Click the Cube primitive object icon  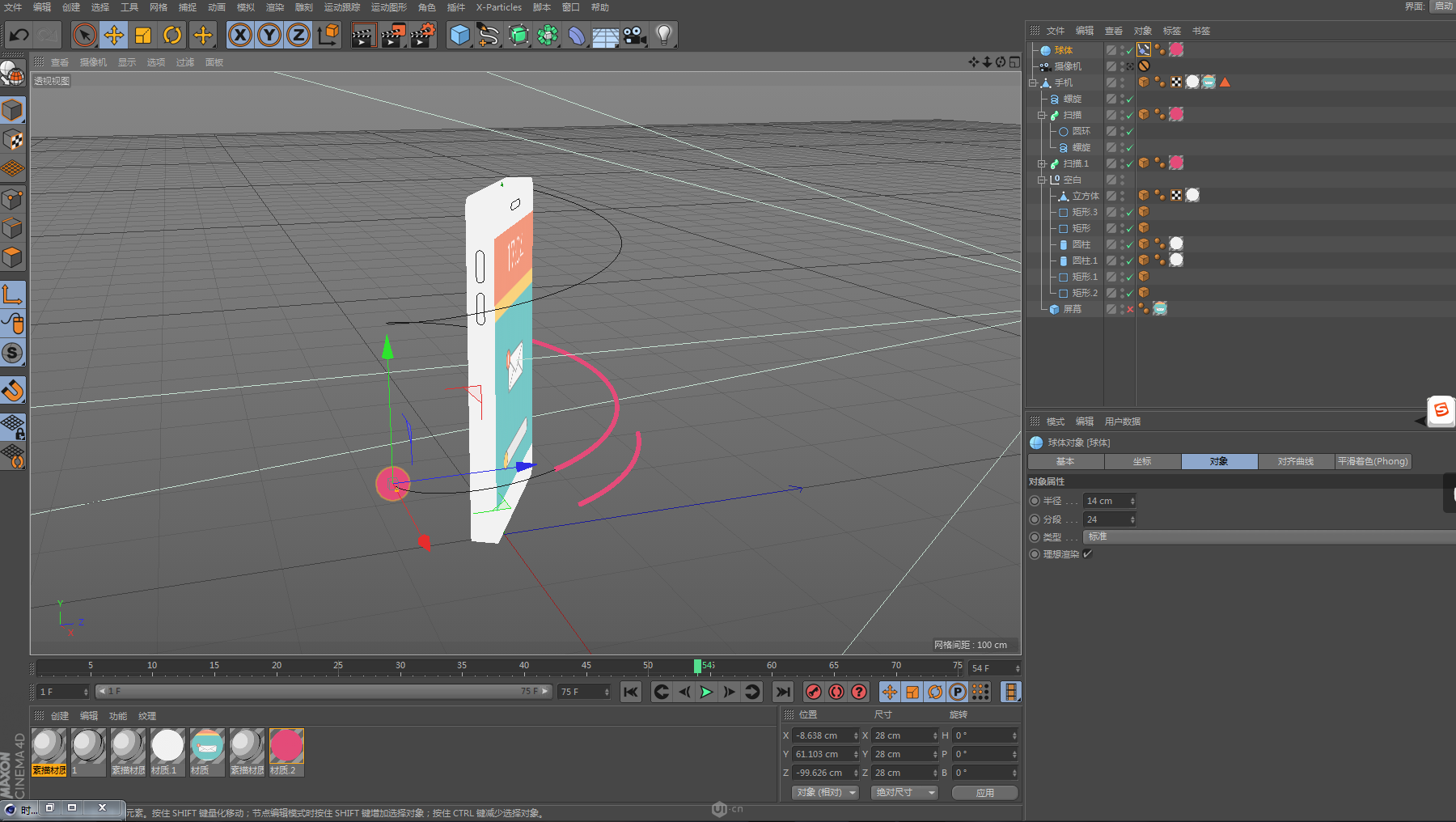tap(459, 35)
